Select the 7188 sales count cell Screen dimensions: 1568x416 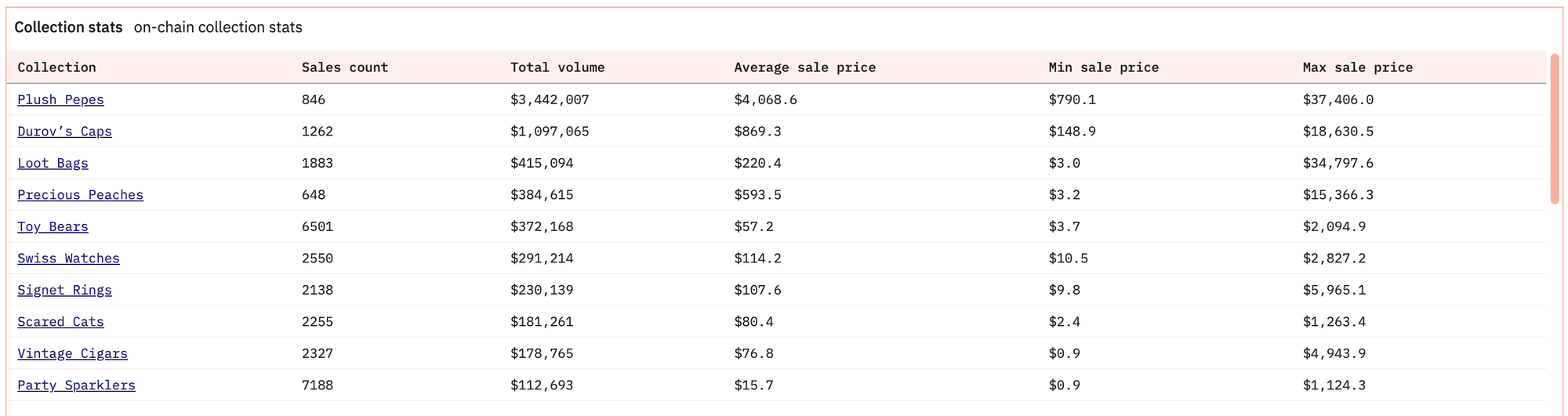318,385
